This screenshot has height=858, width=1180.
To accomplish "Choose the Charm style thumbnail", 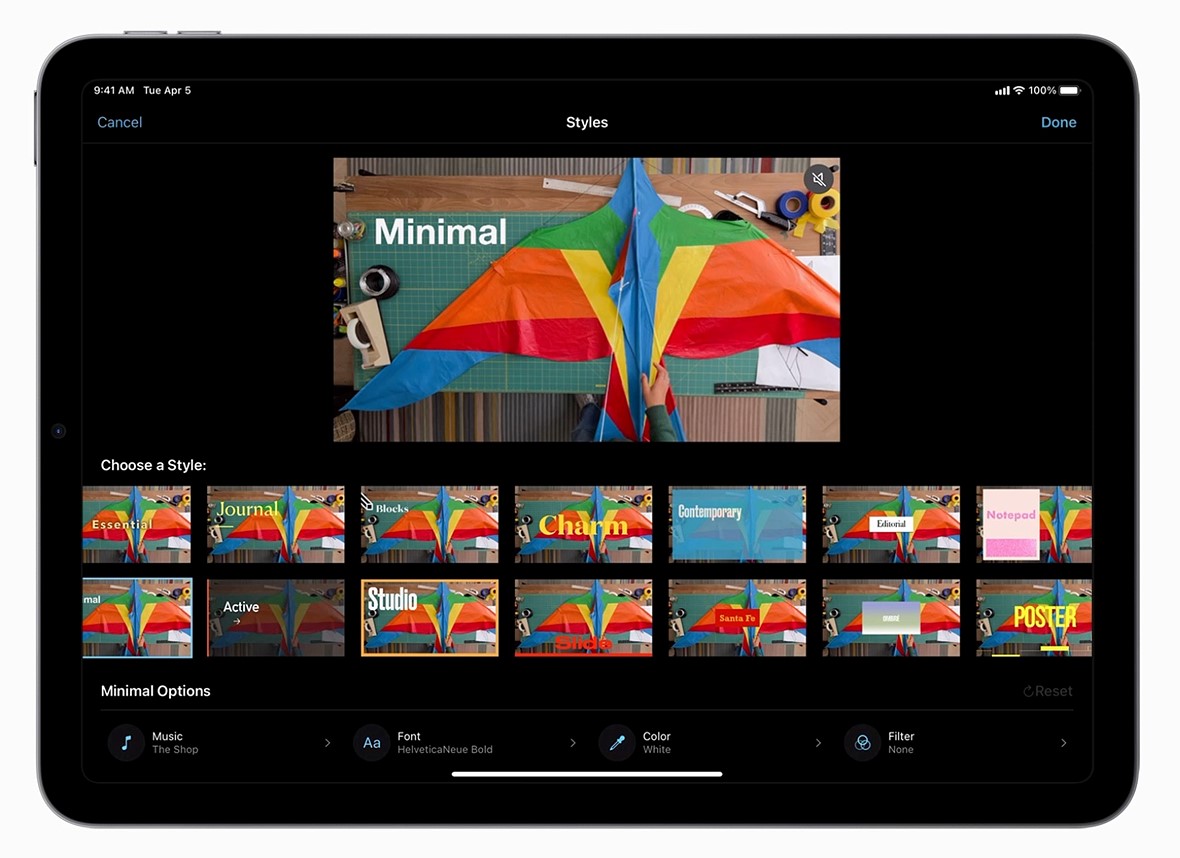I will pyautogui.click(x=583, y=524).
